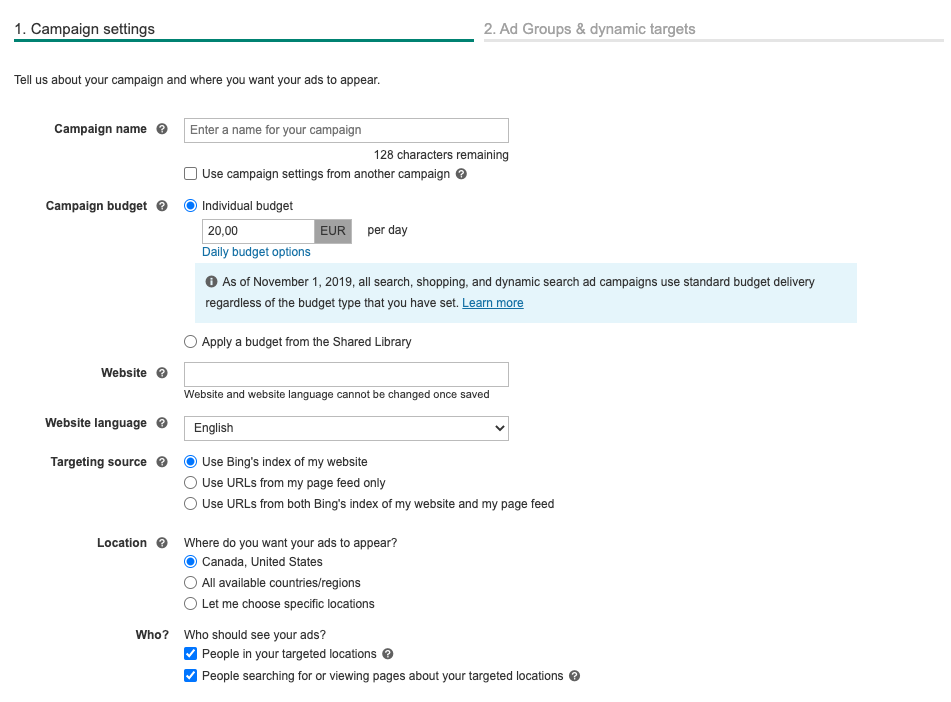Select Apply a budget from the Shared Library

click(190, 342)
